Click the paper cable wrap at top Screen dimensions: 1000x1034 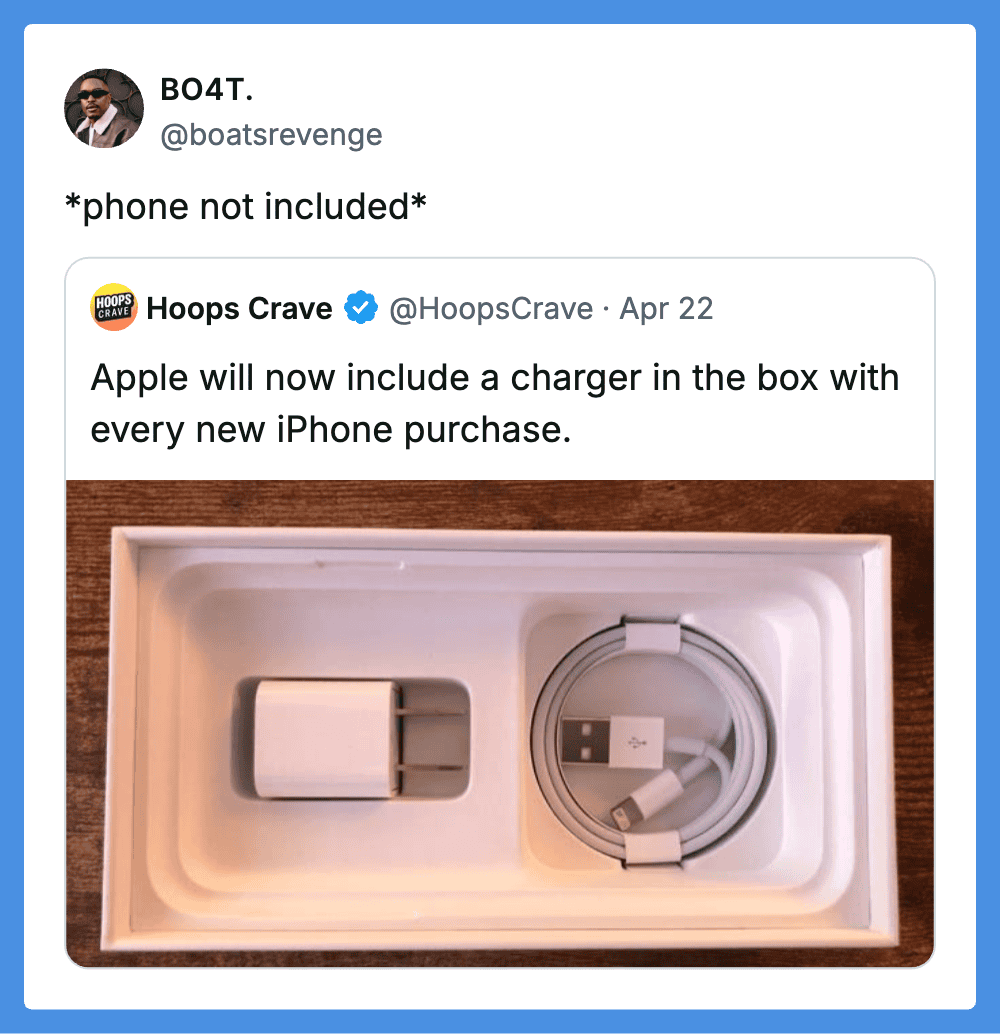[651, 634]
